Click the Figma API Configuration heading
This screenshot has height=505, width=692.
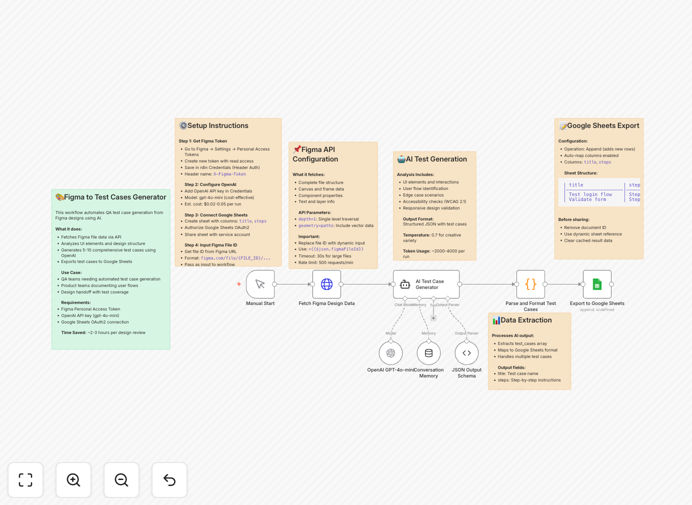316,154
